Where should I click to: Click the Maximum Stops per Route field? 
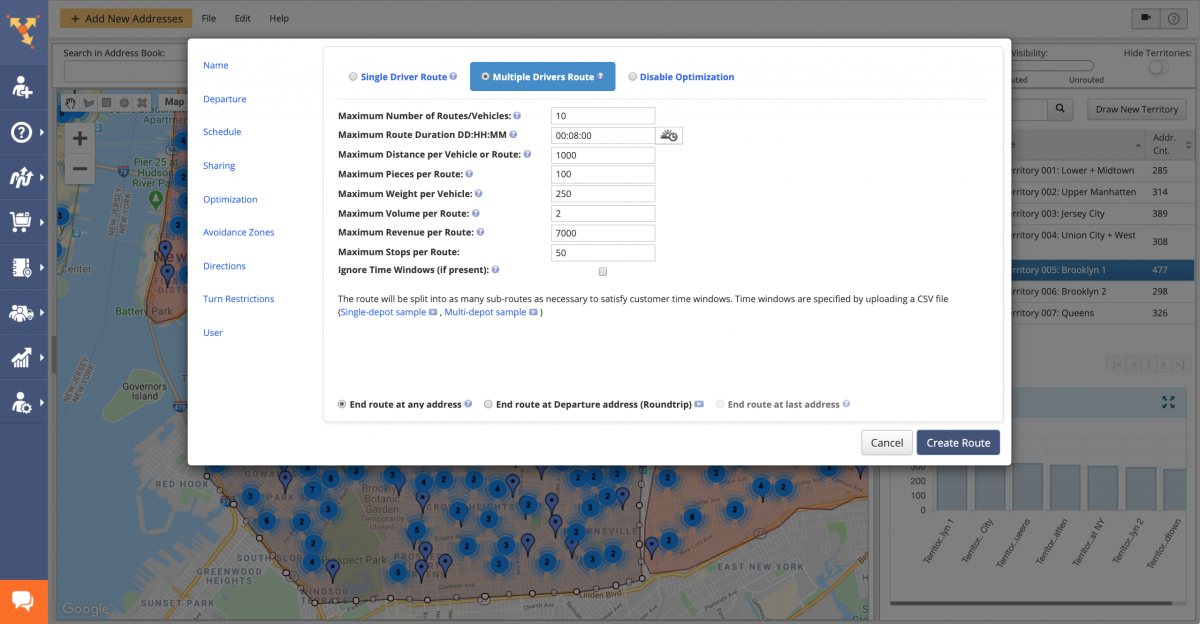click(x=603, y=253)
